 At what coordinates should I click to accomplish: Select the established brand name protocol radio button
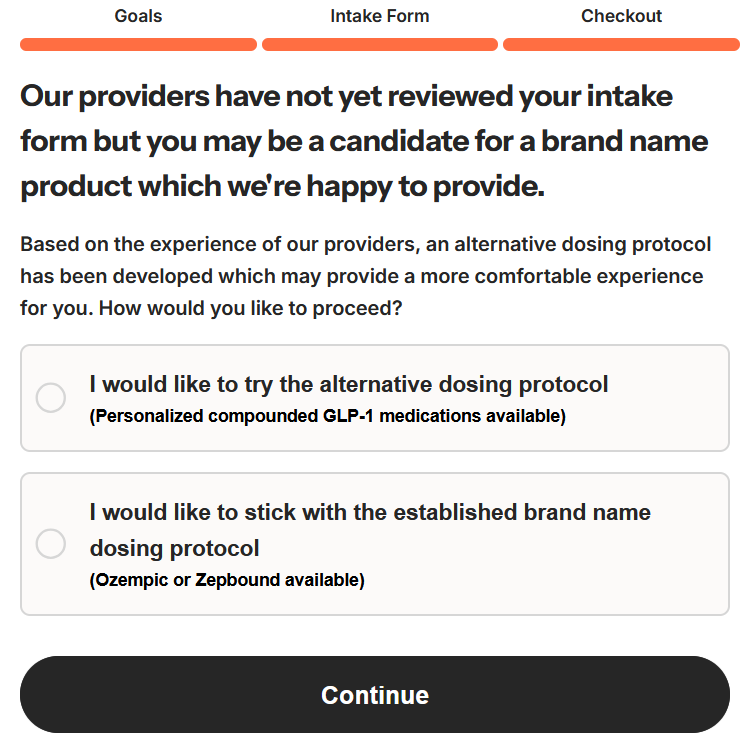point(51,544)
